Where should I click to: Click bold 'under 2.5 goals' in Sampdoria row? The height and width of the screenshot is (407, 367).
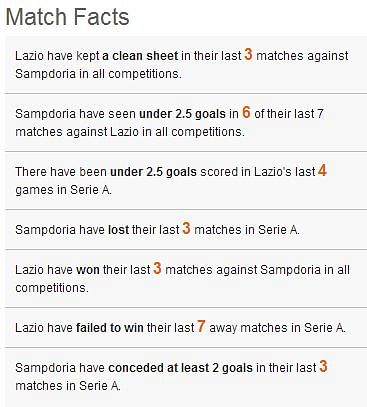coord(182,114)
